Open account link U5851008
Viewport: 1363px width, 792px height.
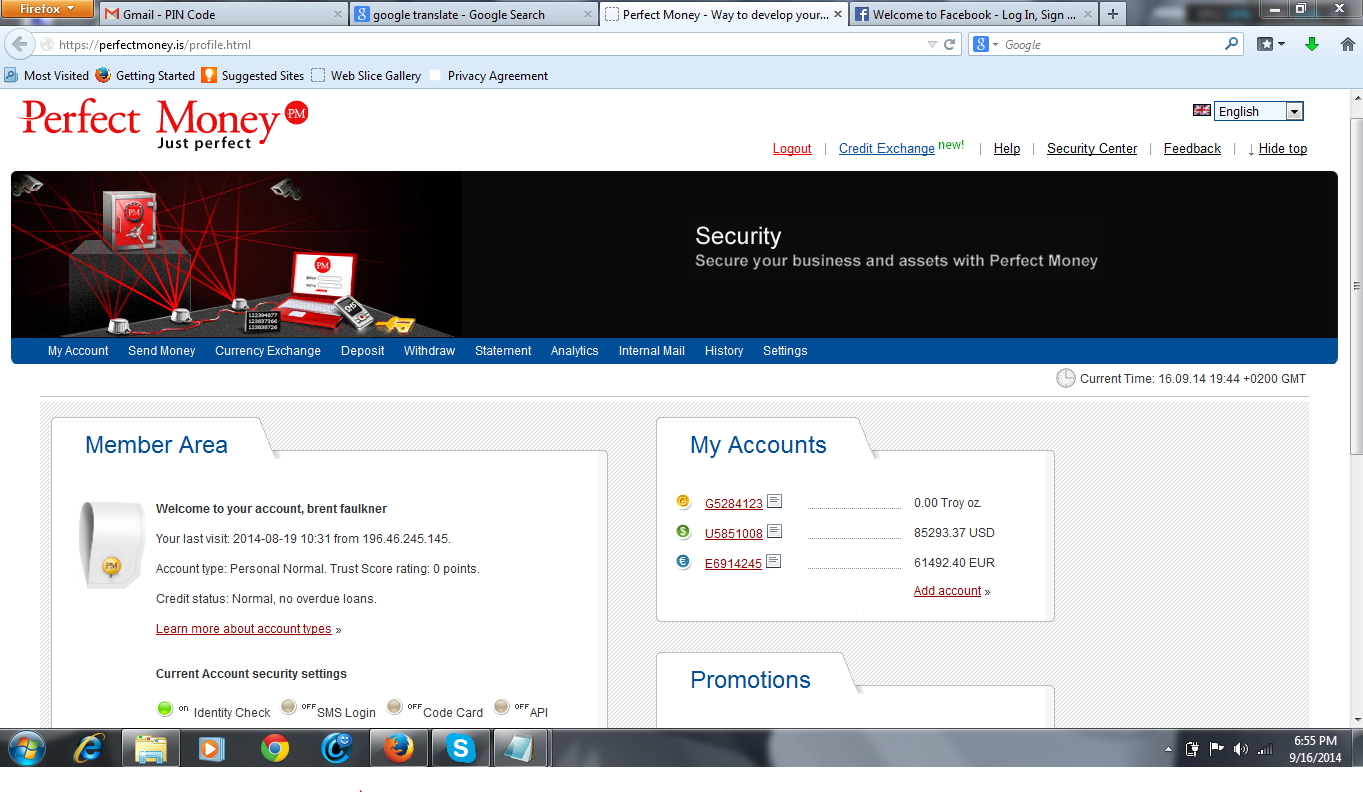coord(734,533)
